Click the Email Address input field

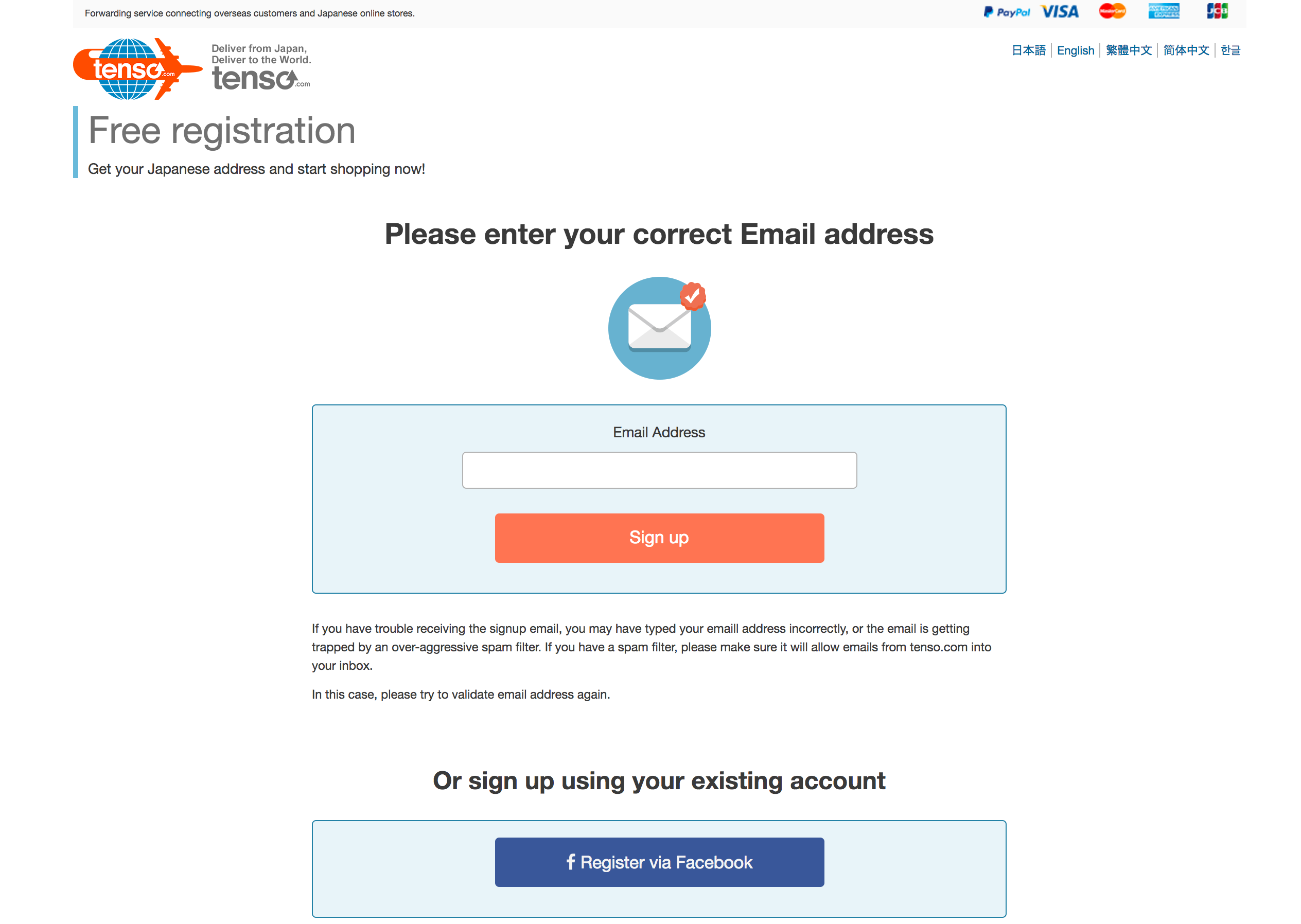pyautogui.click(x=659, y=470)
